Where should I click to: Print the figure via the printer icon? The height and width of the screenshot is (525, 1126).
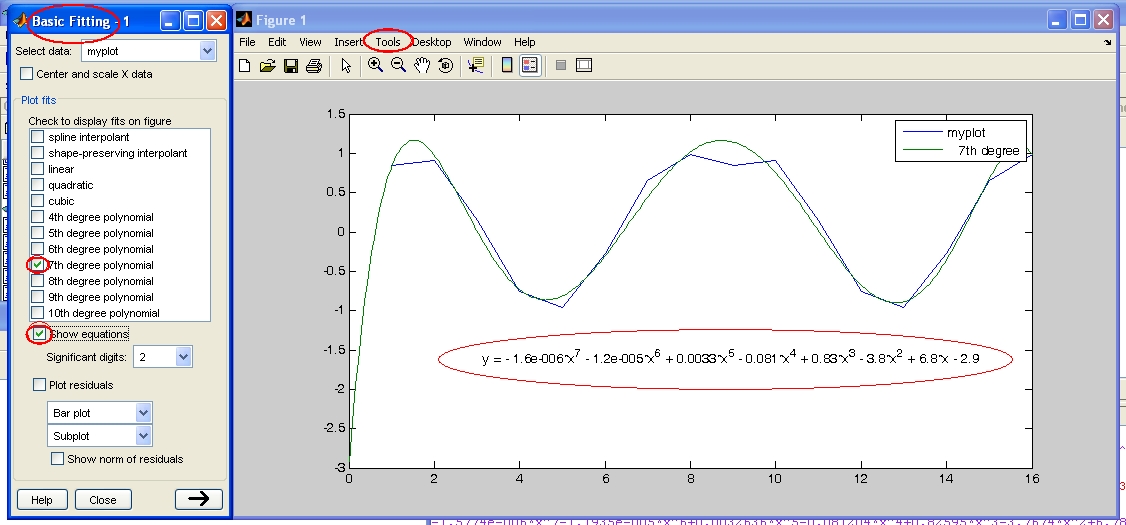coord(313,66)
